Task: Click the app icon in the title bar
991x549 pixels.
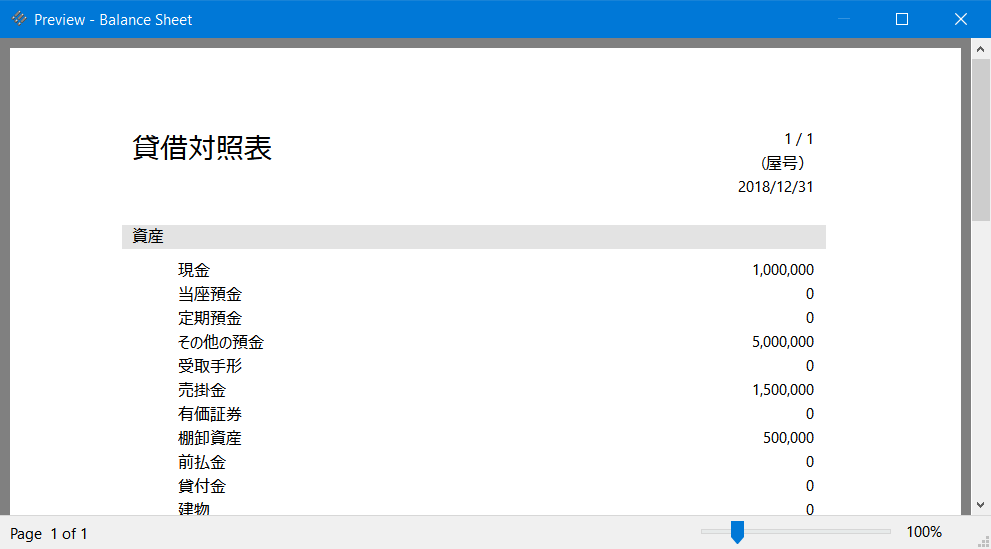Action: (x=18, y=19)
